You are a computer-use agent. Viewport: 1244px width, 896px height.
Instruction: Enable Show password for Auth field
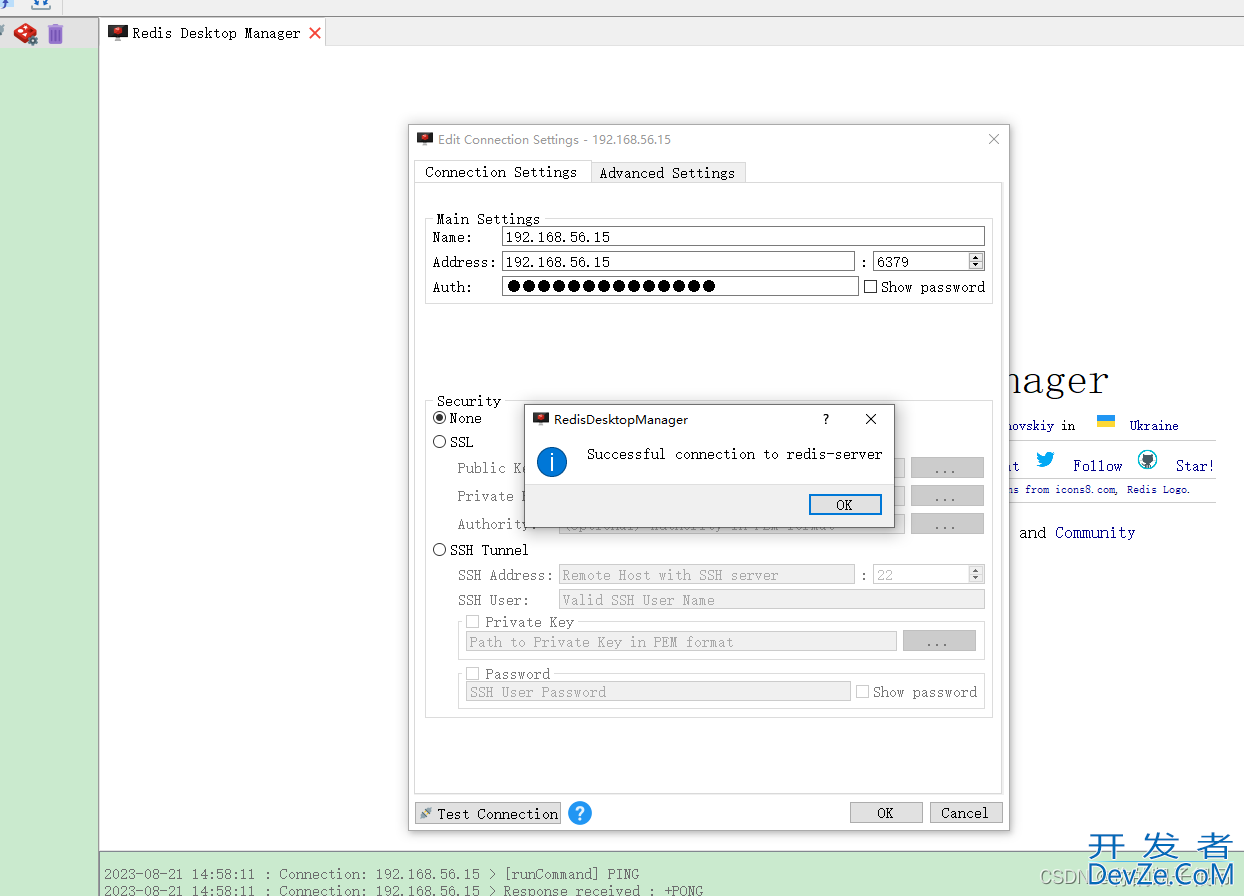[x=870, y=287]
